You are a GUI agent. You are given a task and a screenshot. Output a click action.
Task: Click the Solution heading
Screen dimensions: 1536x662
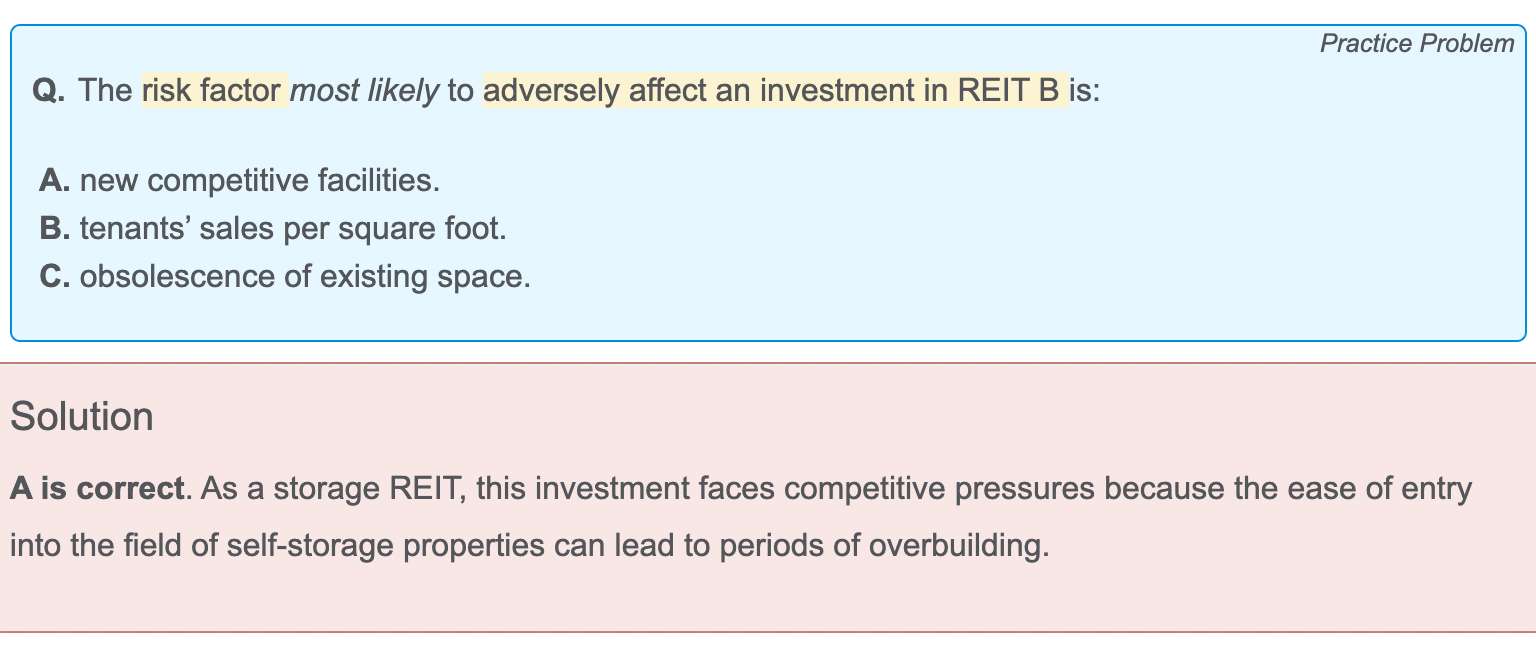point(82,417)
